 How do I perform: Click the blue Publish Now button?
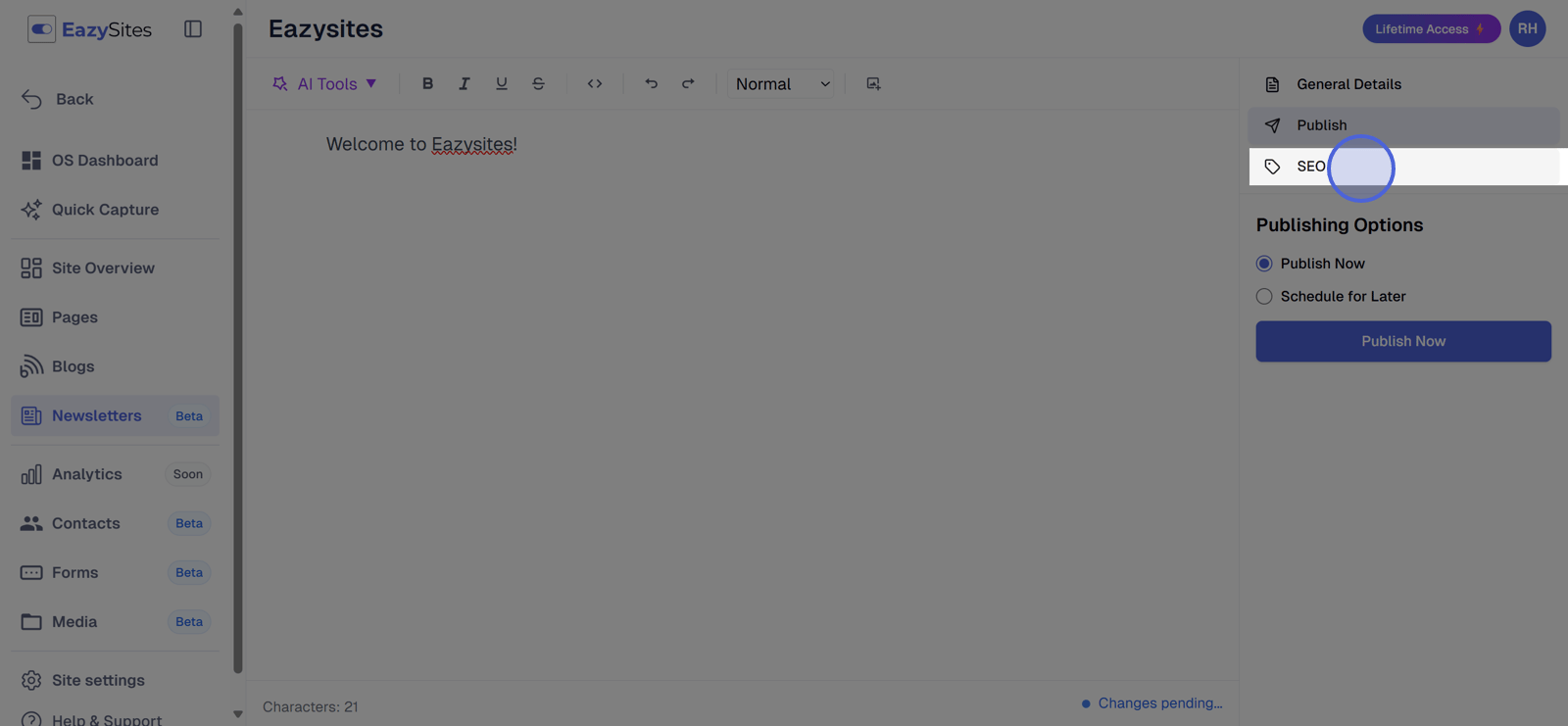[x=1403, y=341]
